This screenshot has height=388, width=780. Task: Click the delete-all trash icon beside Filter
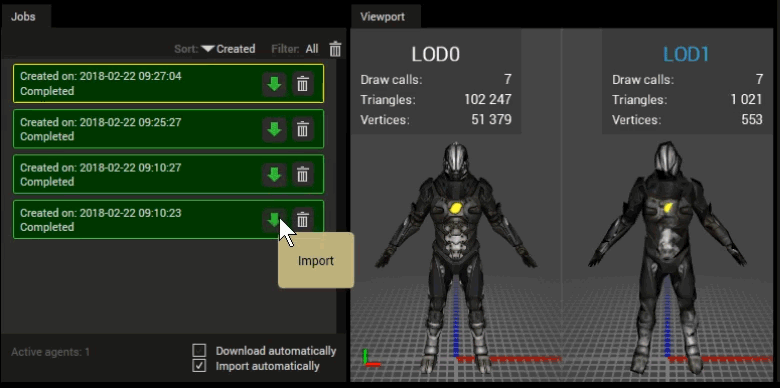pos(335,49)
